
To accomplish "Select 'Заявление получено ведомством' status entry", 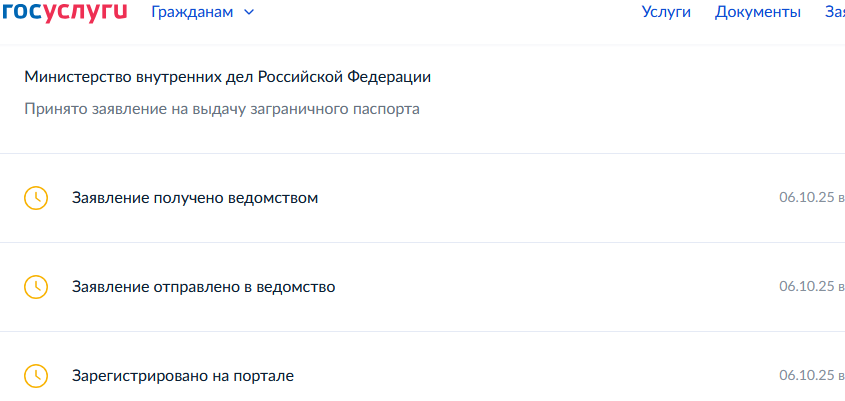I will (x=195, y=198).
